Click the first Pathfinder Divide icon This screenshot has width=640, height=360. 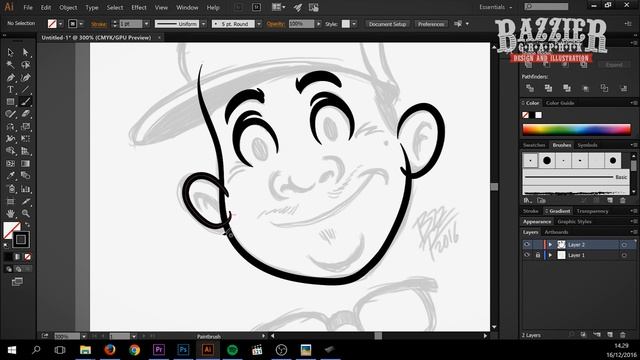(x=530, y=88)
